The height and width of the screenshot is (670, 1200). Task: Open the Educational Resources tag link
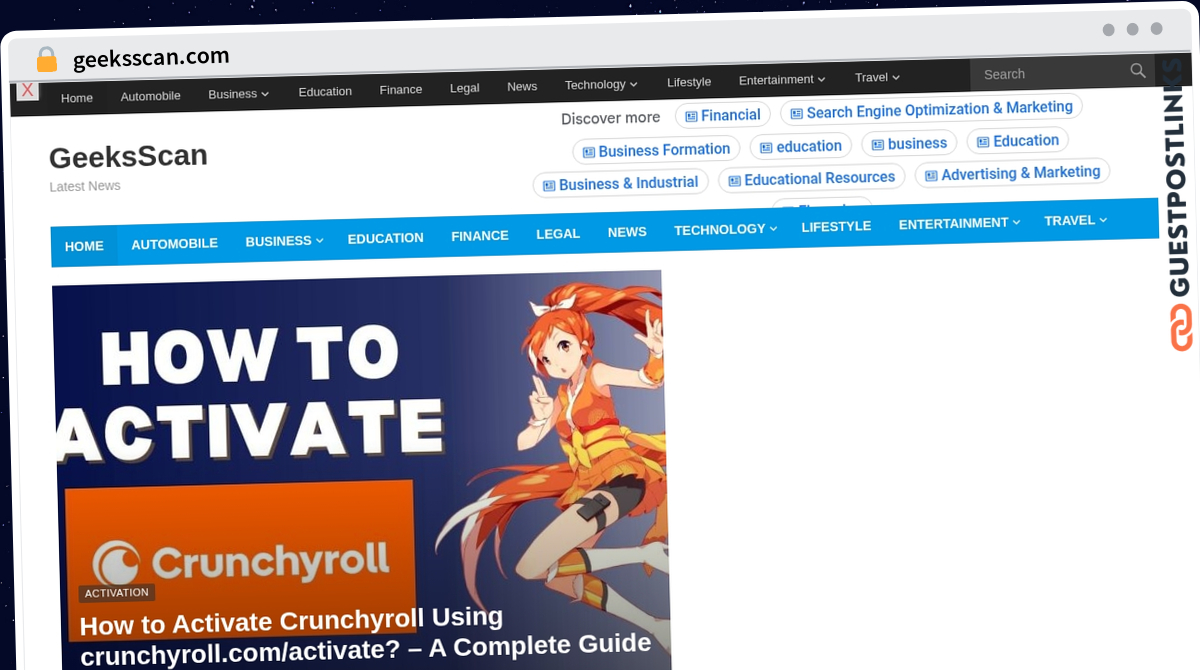coord(811,179)
